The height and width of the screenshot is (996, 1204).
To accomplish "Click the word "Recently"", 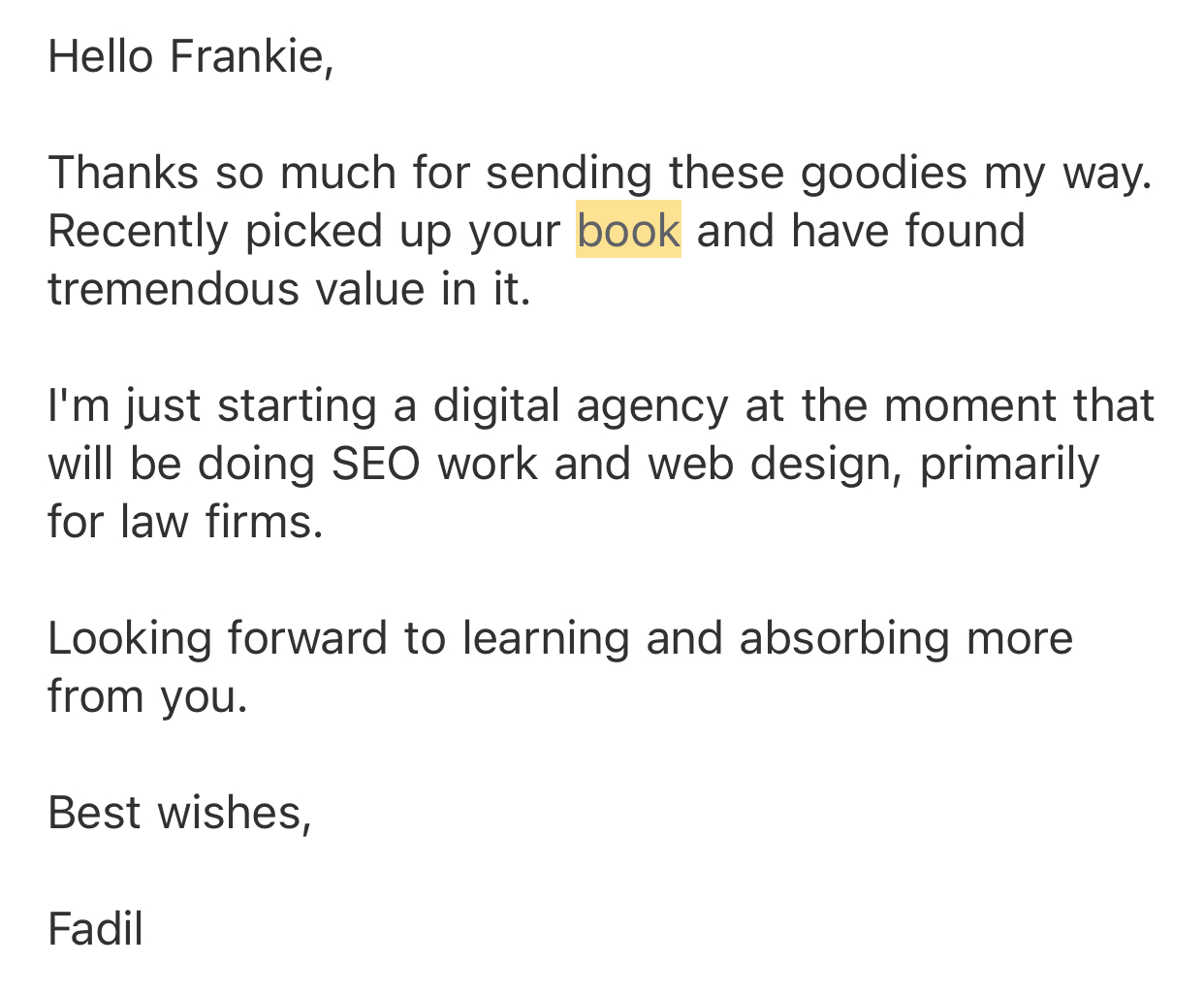I will (x=138, y=231).
